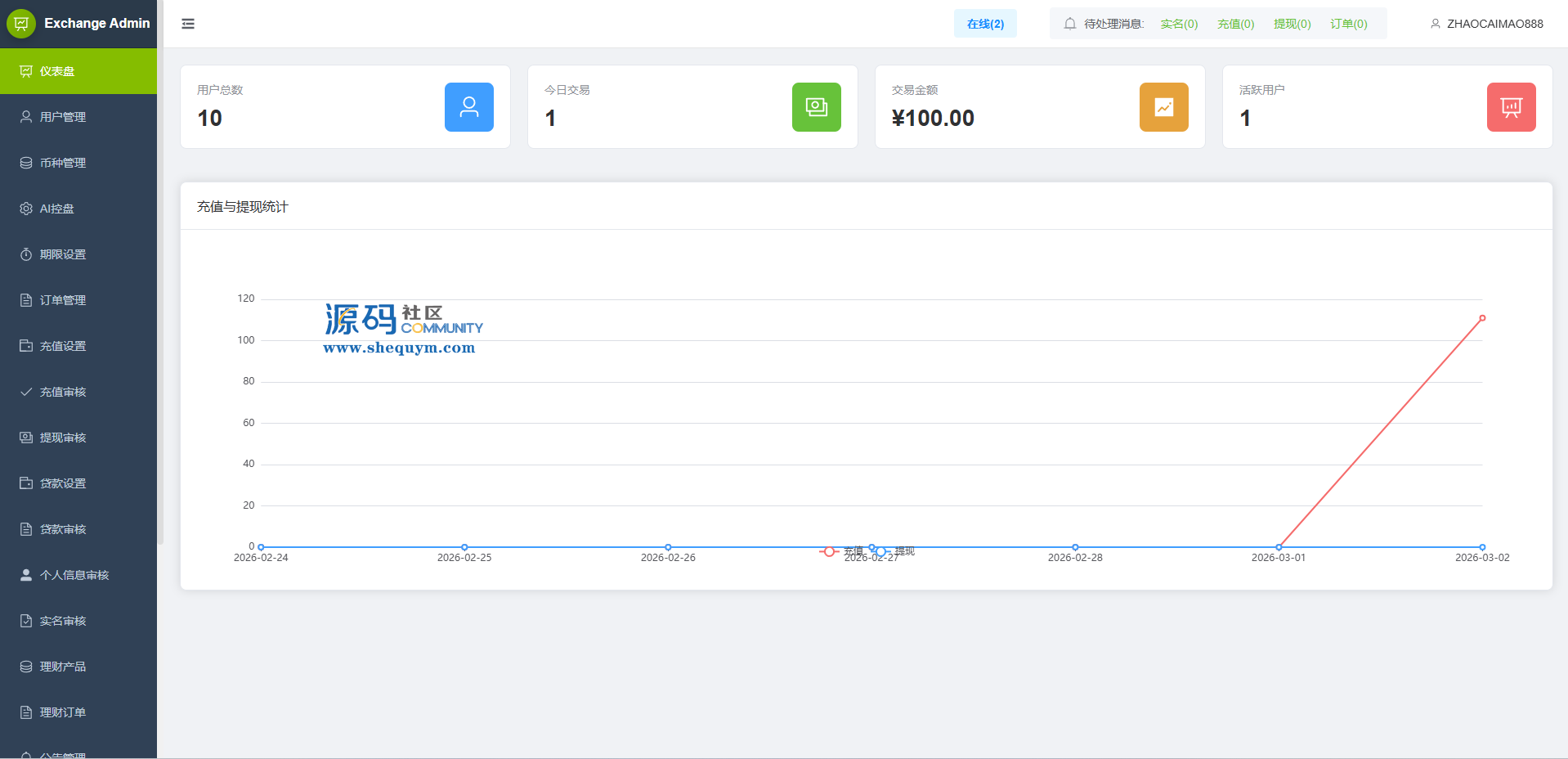This screenshot has height=759, width=1568.
Task: Click the green today's trades icon
Action: point(816,107)
